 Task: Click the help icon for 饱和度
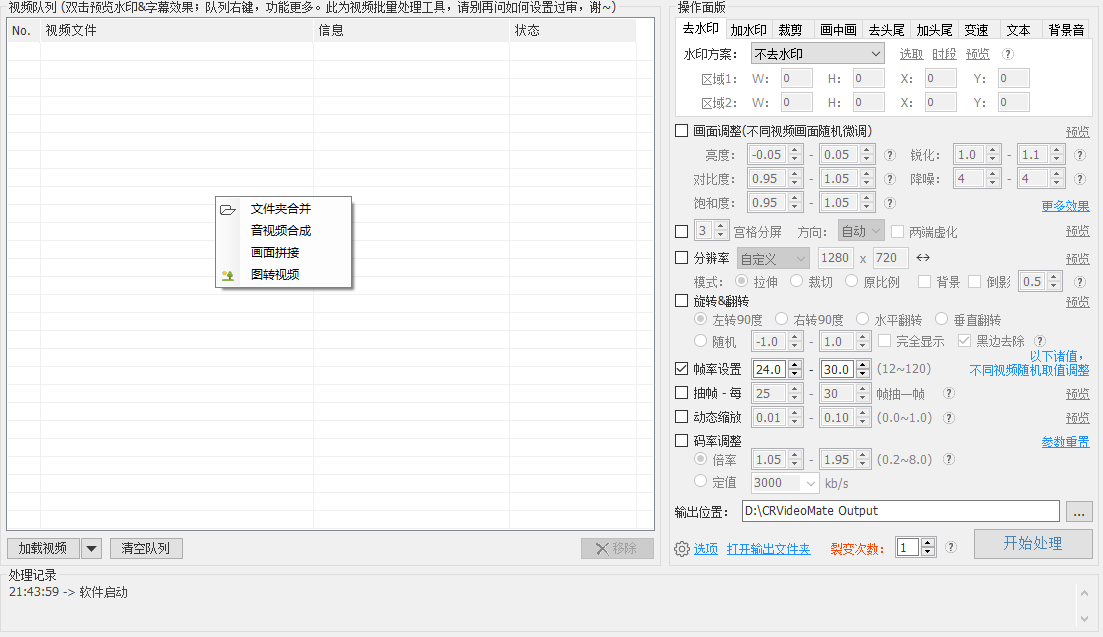point(890,203)
